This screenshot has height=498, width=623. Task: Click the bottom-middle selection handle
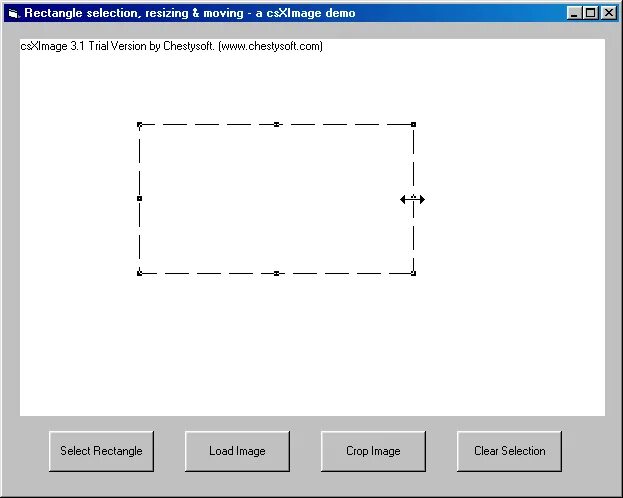click(277, 273)
